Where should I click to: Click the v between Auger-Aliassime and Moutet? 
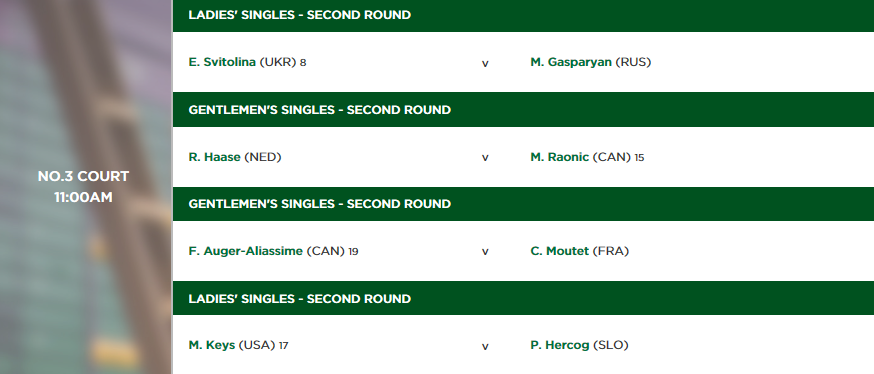coord(485,252)
